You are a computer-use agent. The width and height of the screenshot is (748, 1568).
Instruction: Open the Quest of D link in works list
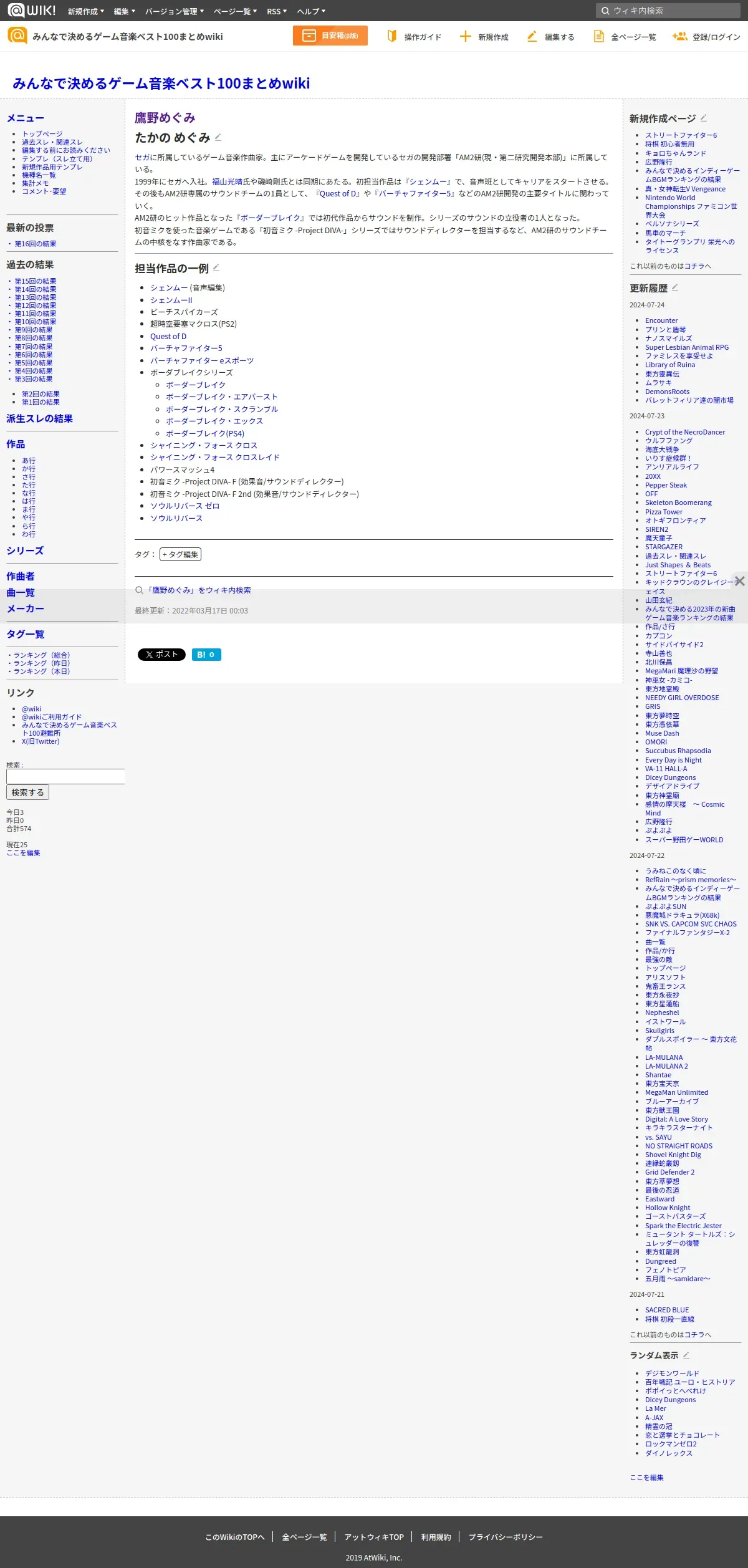point(168,337)
